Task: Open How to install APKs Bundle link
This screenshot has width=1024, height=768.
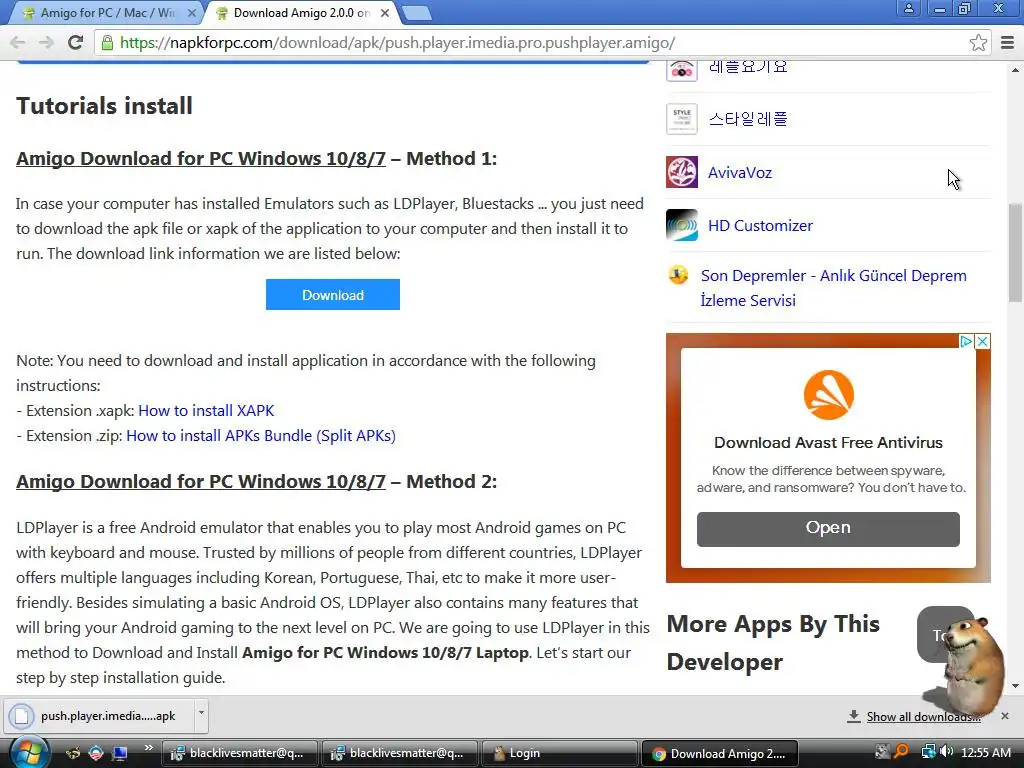Action: [261, 436]
